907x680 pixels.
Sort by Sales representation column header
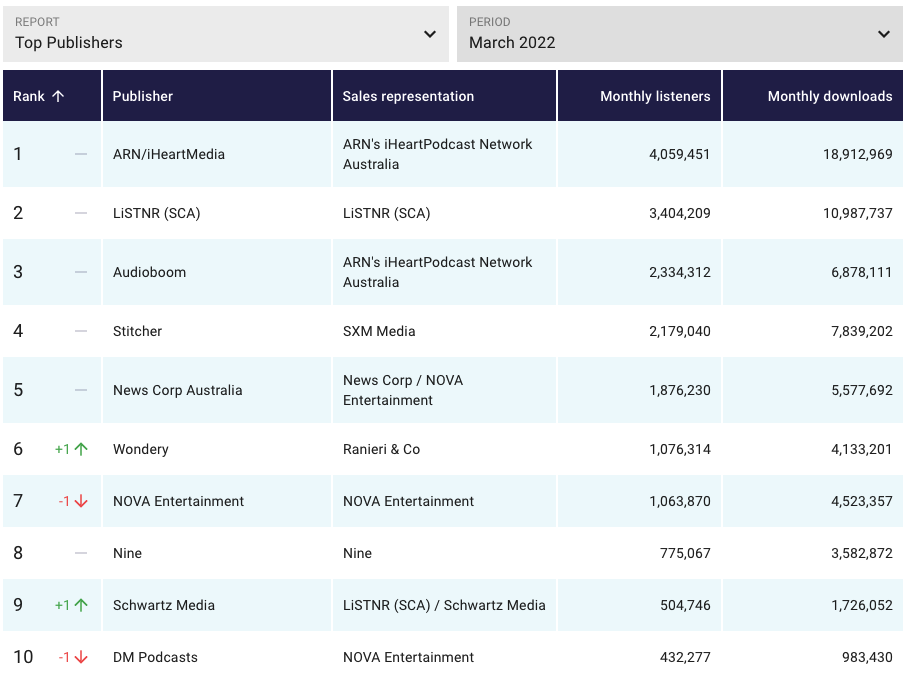444,96
